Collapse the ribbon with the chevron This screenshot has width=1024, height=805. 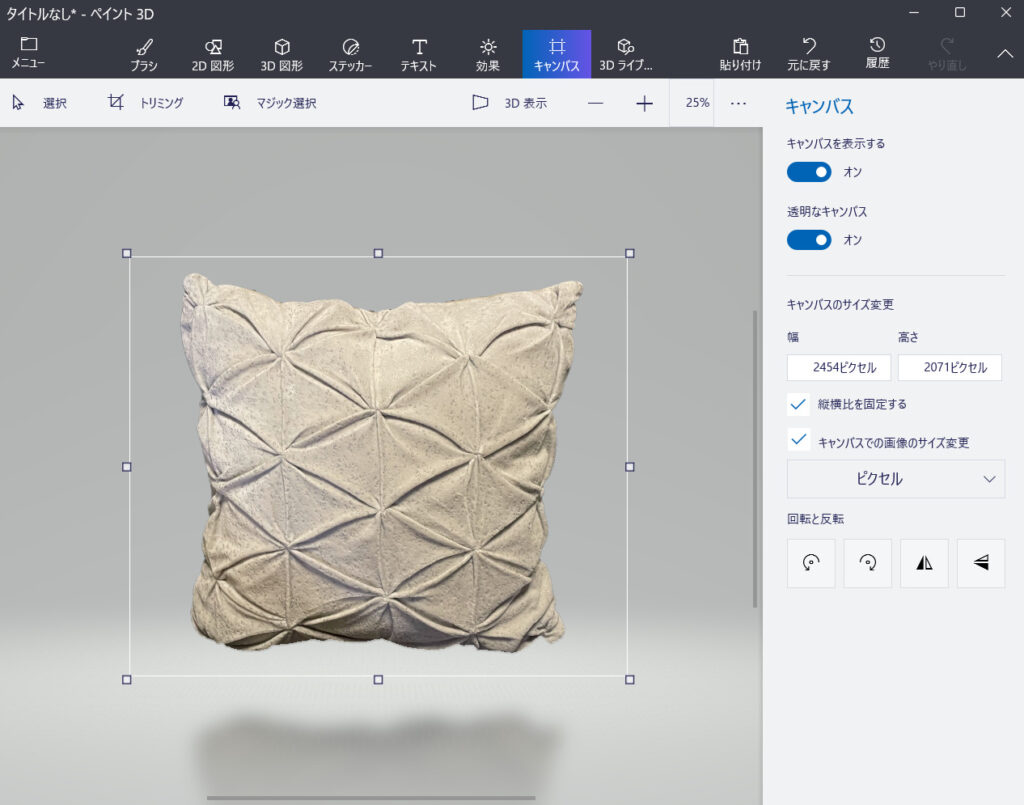1005,54
